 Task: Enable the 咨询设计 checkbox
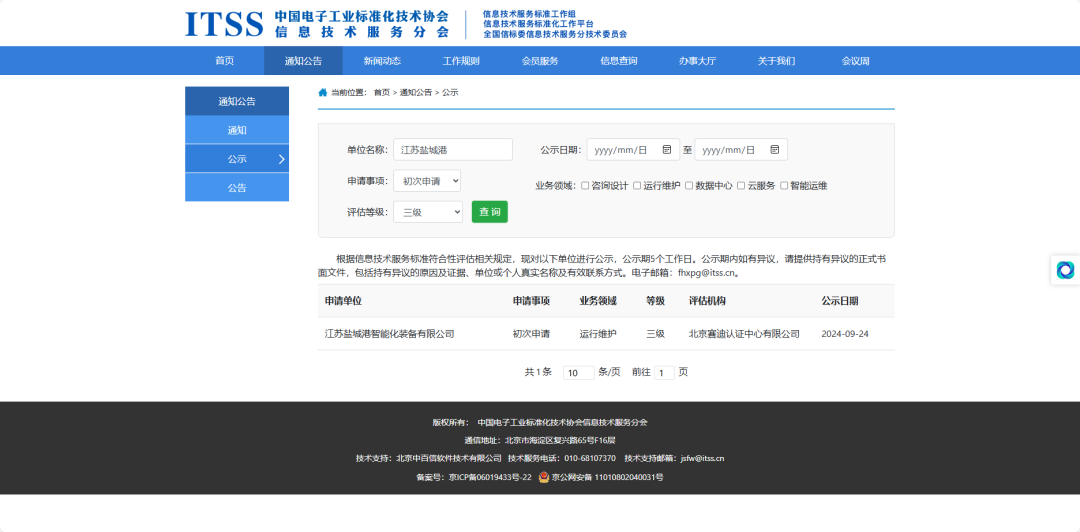coord(585,185)
